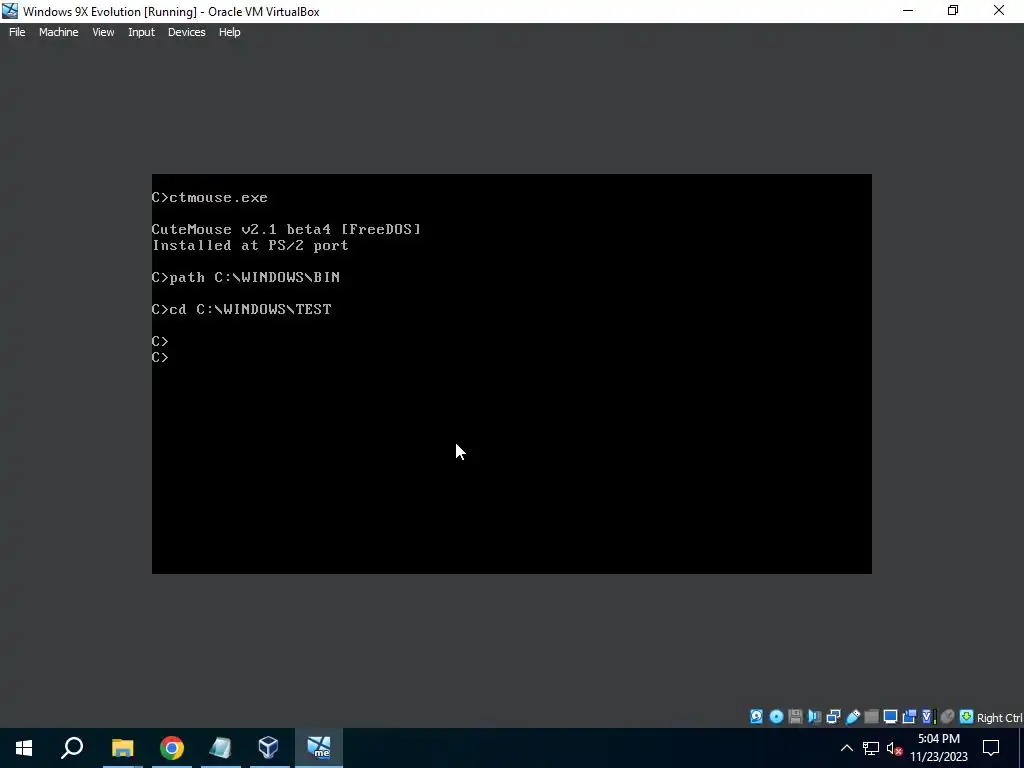The height and width of the screenshot is (768, 1024).
Task: Restore down the VirtualBox window
Action: (953, 11)
